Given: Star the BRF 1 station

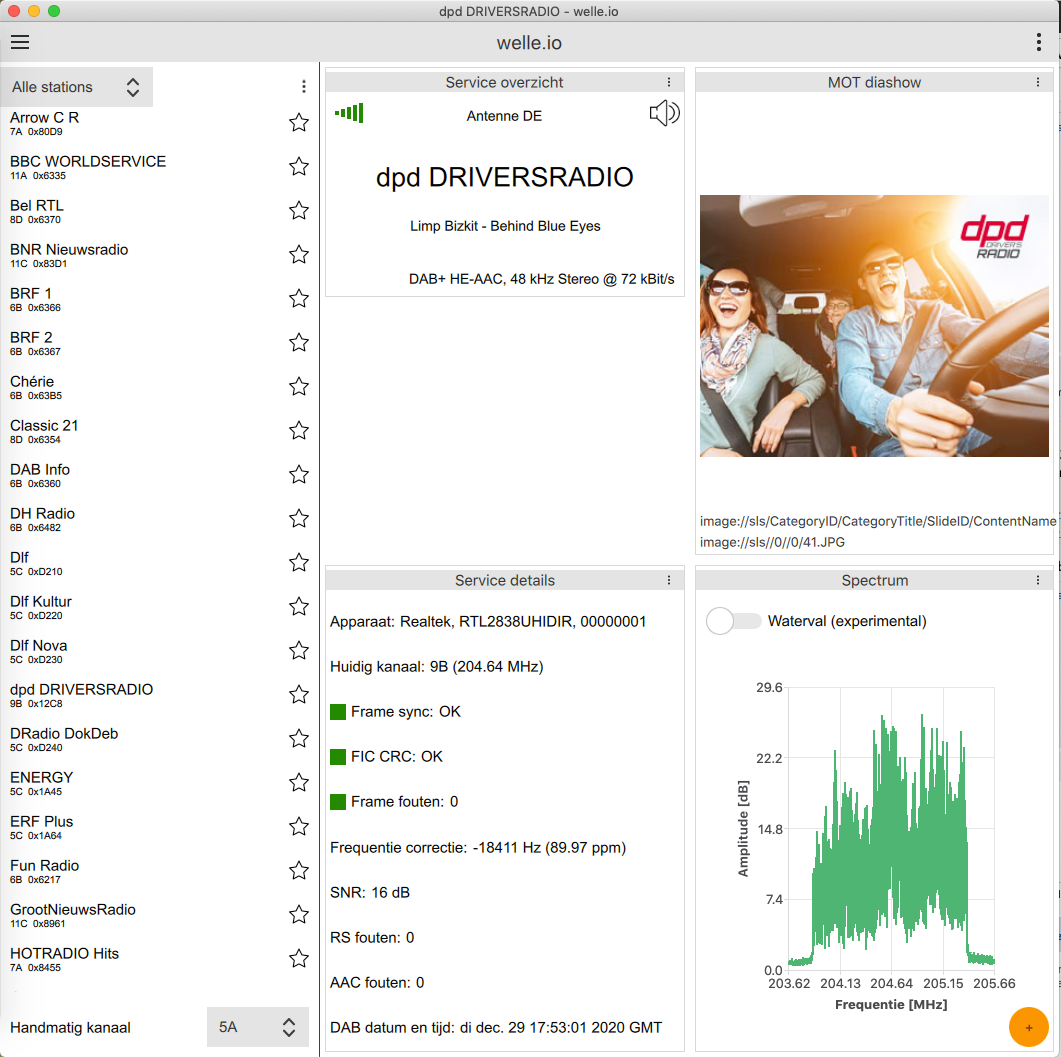Looking at the screenshot, I should [299, 298].
